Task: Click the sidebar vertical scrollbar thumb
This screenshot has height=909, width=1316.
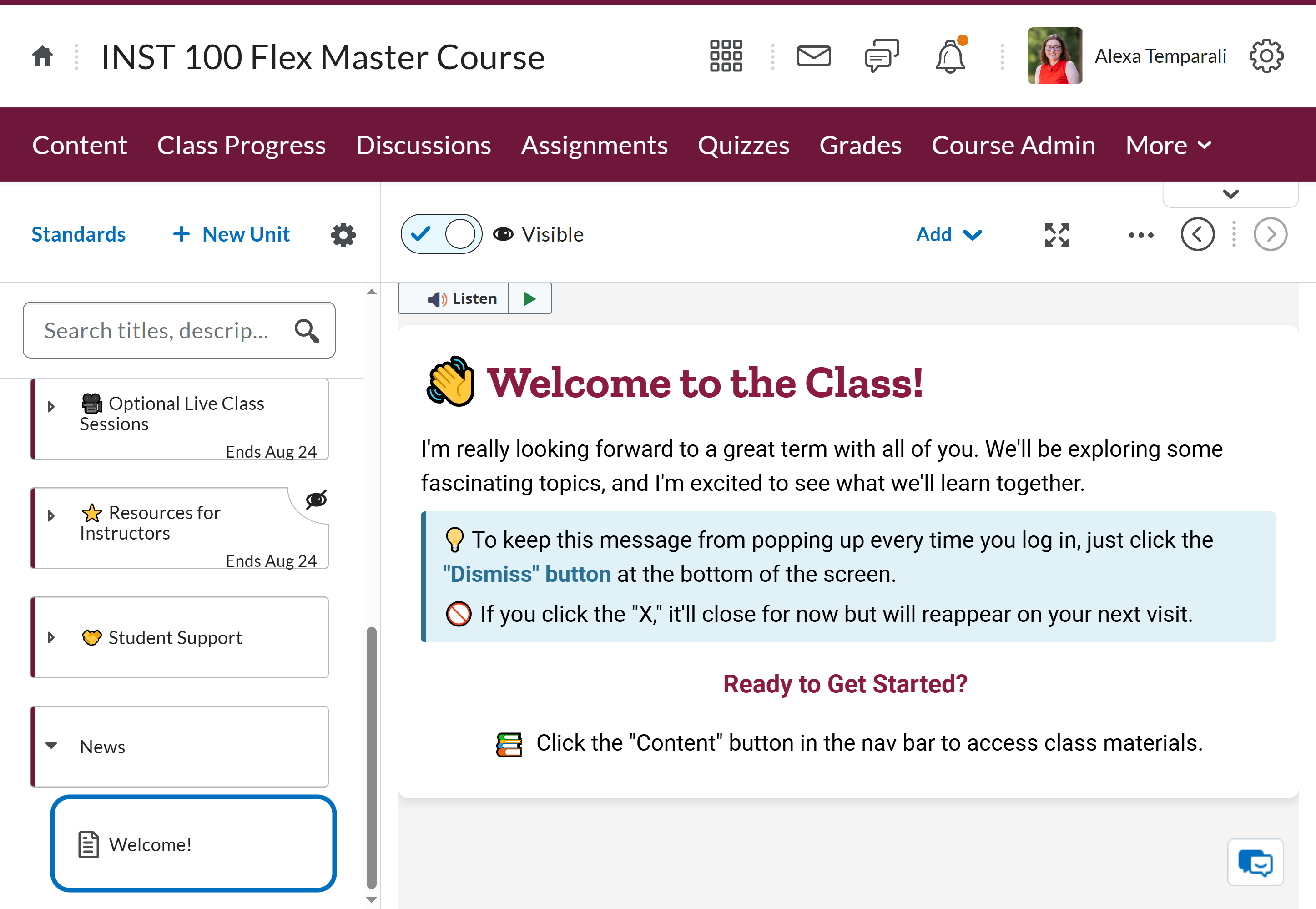Action: (371, 757)
